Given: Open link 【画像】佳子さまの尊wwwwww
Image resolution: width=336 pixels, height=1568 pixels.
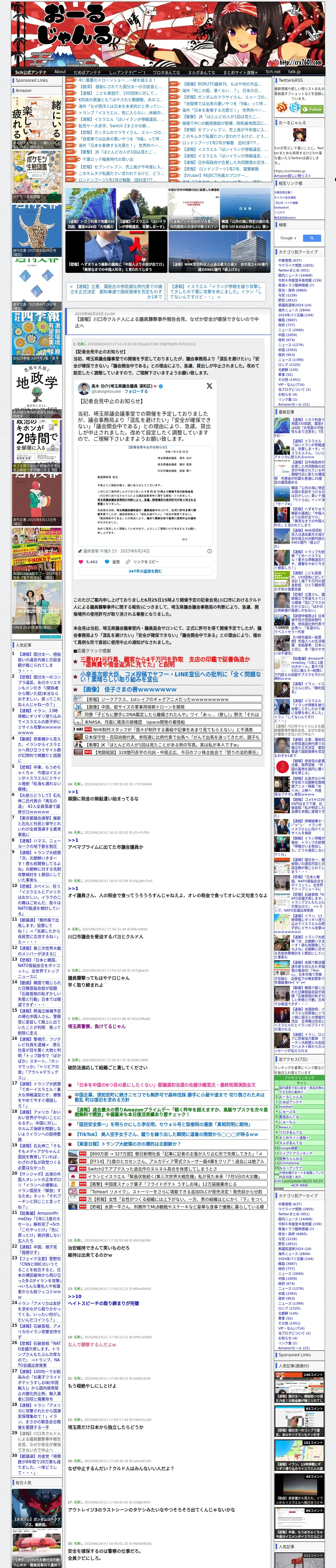Looking at the screenshot, I should tap(129, 689).
